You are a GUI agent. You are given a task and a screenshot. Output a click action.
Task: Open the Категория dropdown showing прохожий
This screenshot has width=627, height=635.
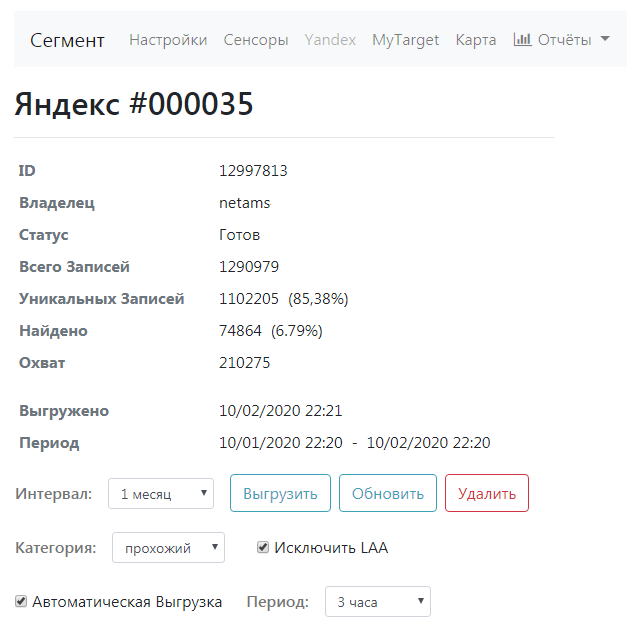coord(168,548)
